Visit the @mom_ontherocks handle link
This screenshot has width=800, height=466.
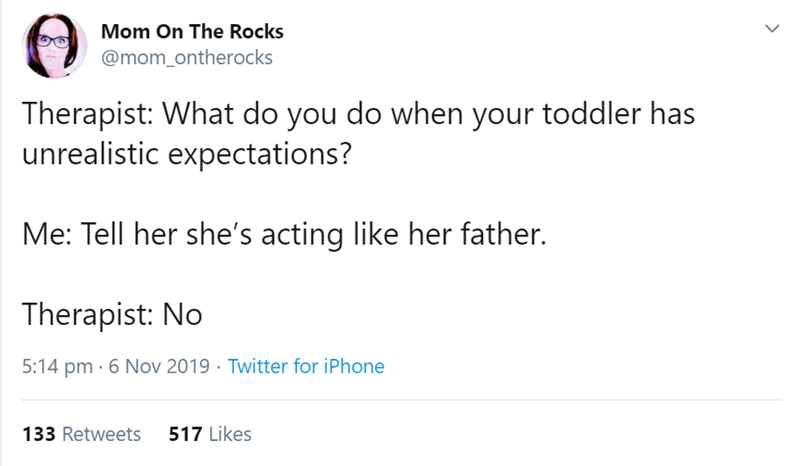point(186,56)
